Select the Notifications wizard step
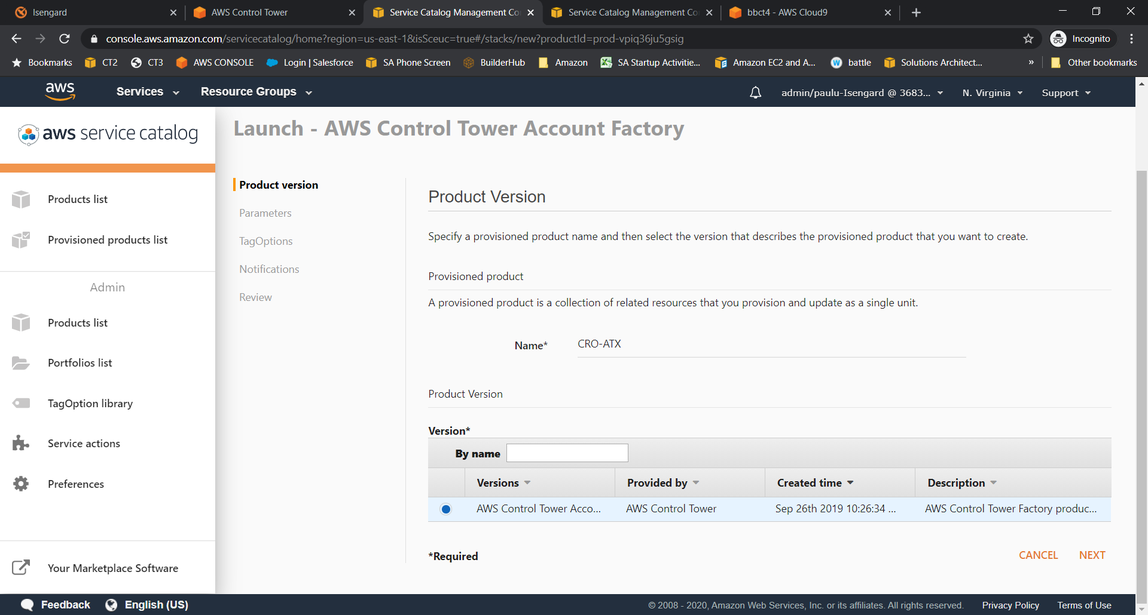Image resolution: width=1148 pixels, height=615 pixels. 269,269
